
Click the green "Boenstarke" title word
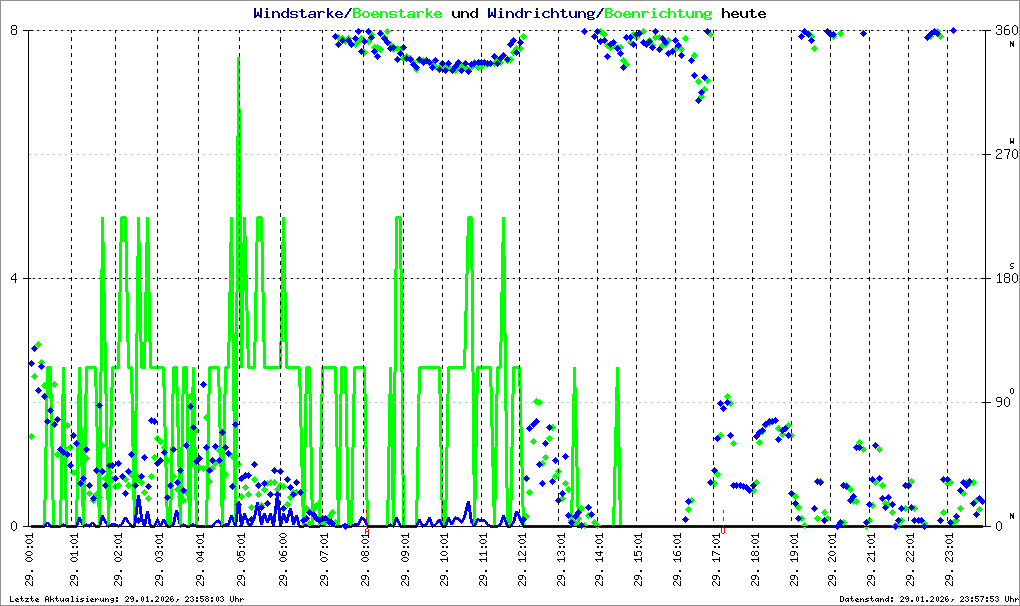pos(399,14)
